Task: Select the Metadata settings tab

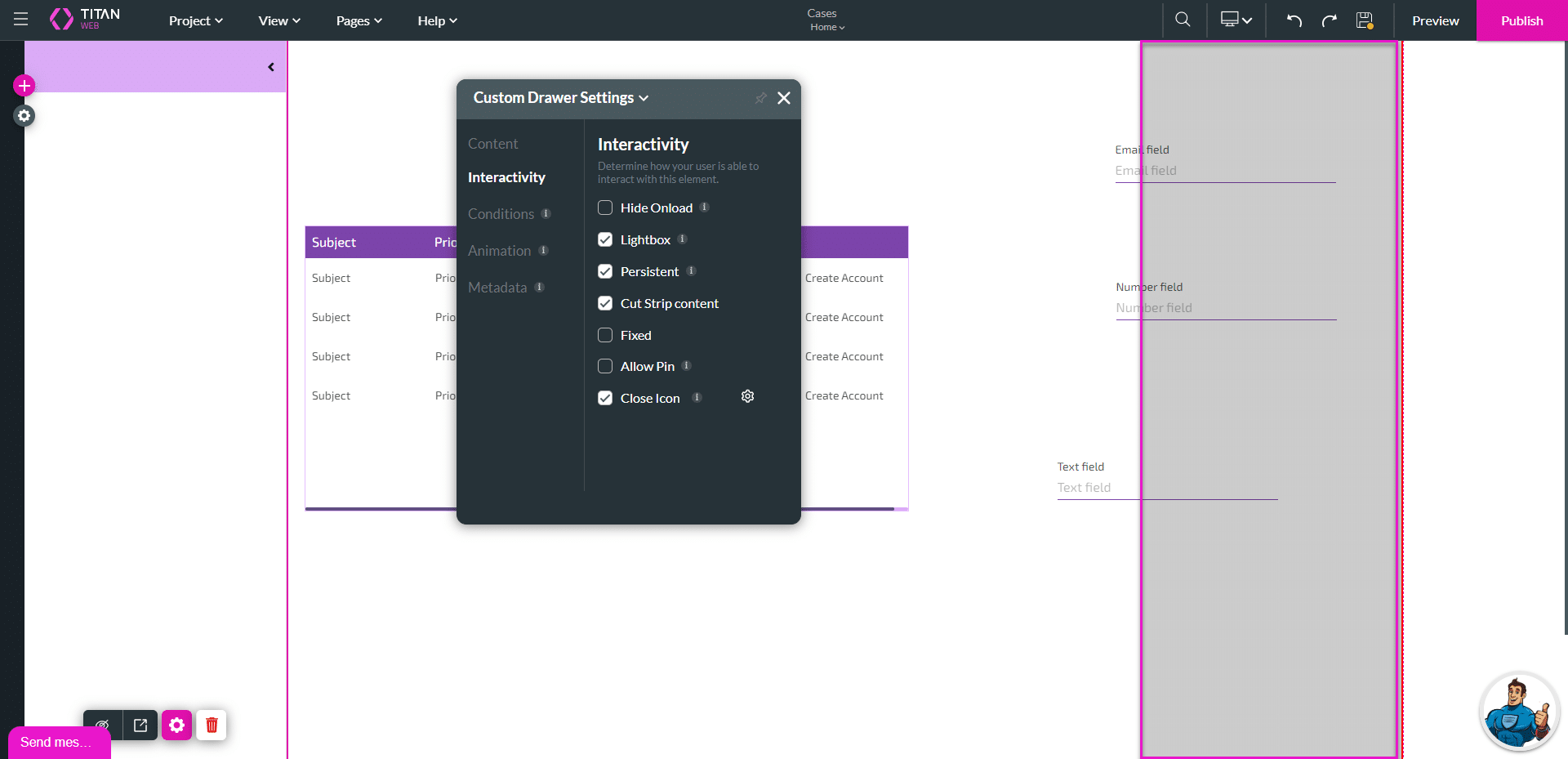Action: [497, 288]
